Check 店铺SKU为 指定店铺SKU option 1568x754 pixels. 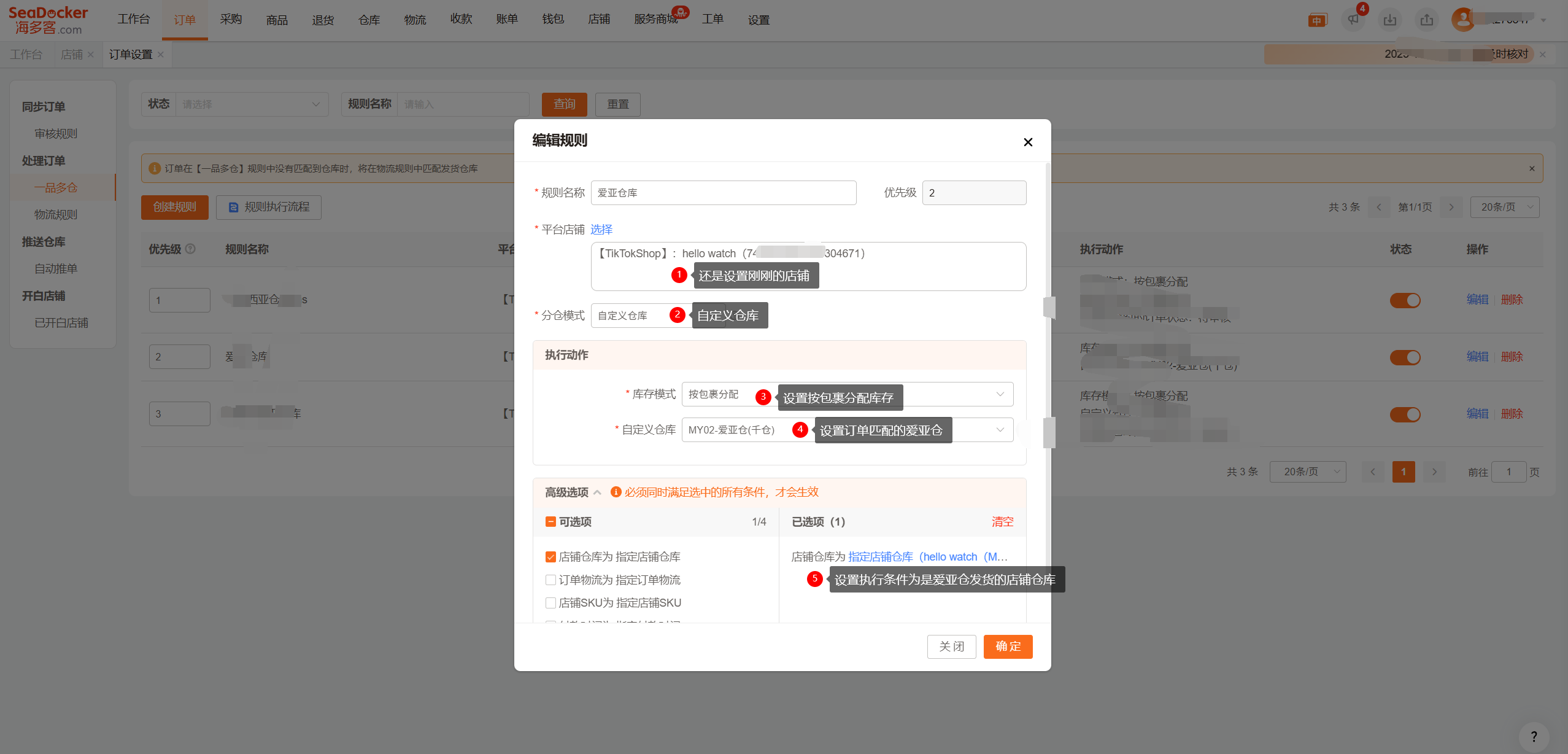(x=550, y=603)
